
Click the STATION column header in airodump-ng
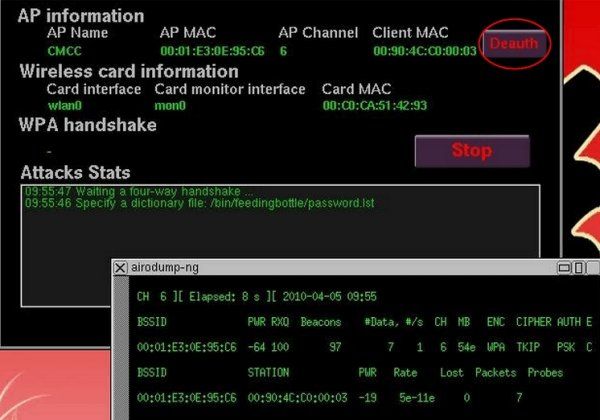click(x=268, y=373)
